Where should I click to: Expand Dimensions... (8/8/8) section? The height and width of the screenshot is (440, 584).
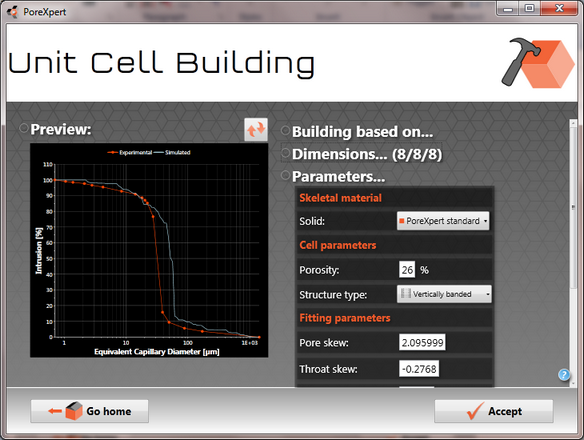[367, 154]
